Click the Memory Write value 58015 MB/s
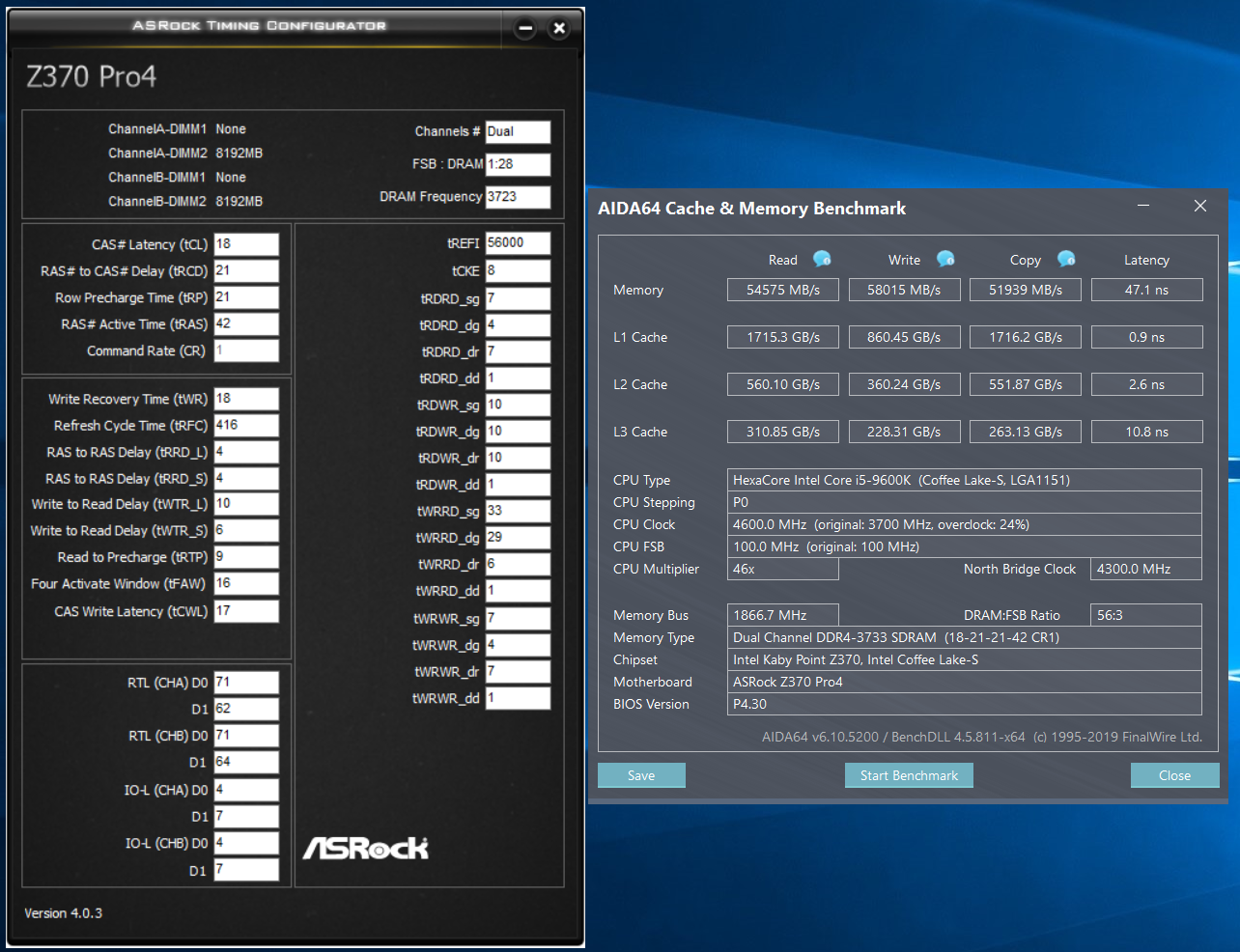 pos(904,290)
